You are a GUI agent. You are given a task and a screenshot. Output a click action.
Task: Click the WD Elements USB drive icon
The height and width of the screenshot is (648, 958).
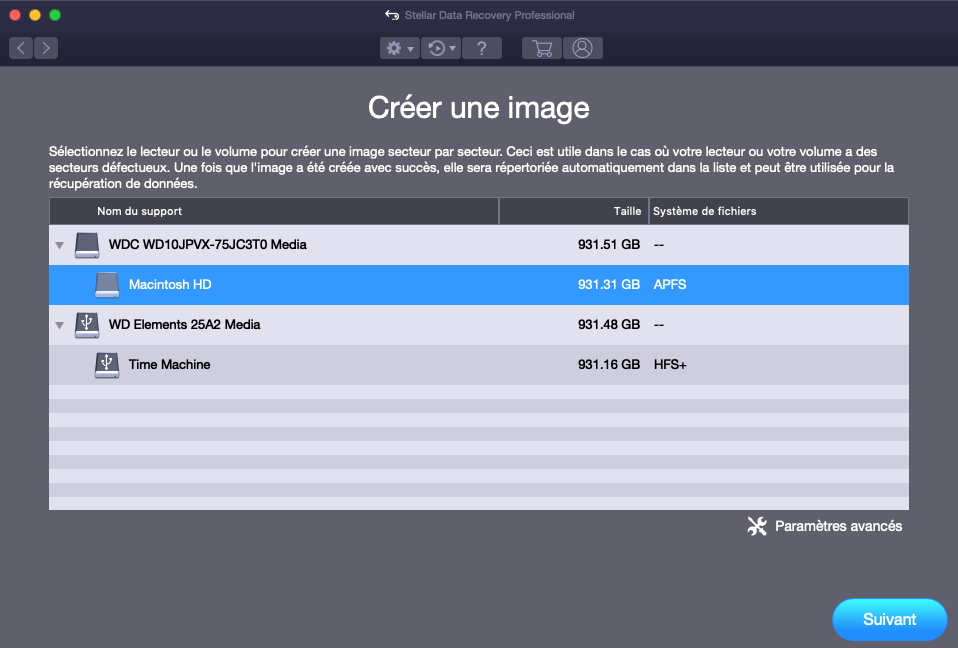tap(87, 325)
